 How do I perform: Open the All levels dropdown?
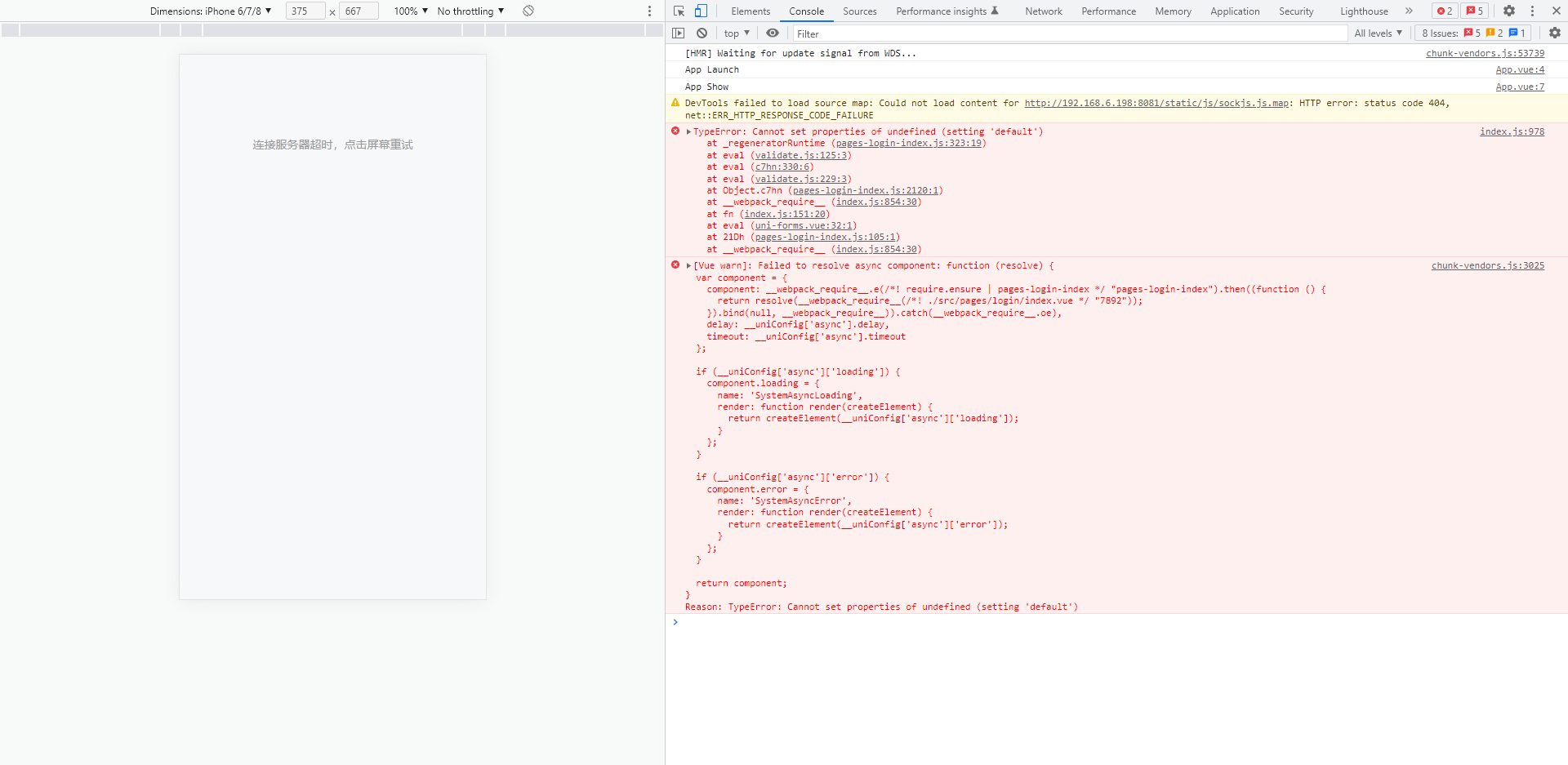tap(1378, 33)
